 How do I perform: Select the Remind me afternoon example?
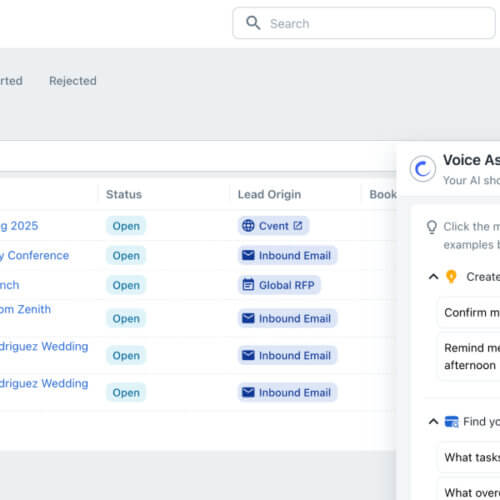(469, 356)
